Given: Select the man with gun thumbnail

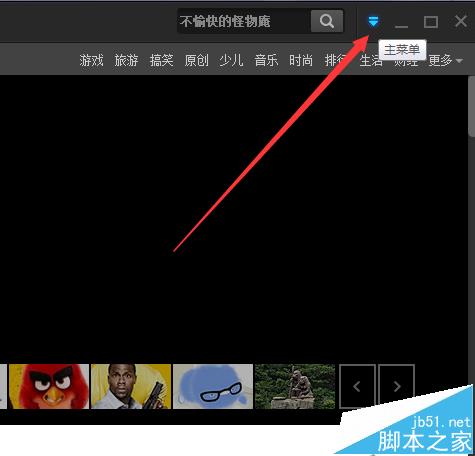Looking at the screenshot, I should [131, 386].
